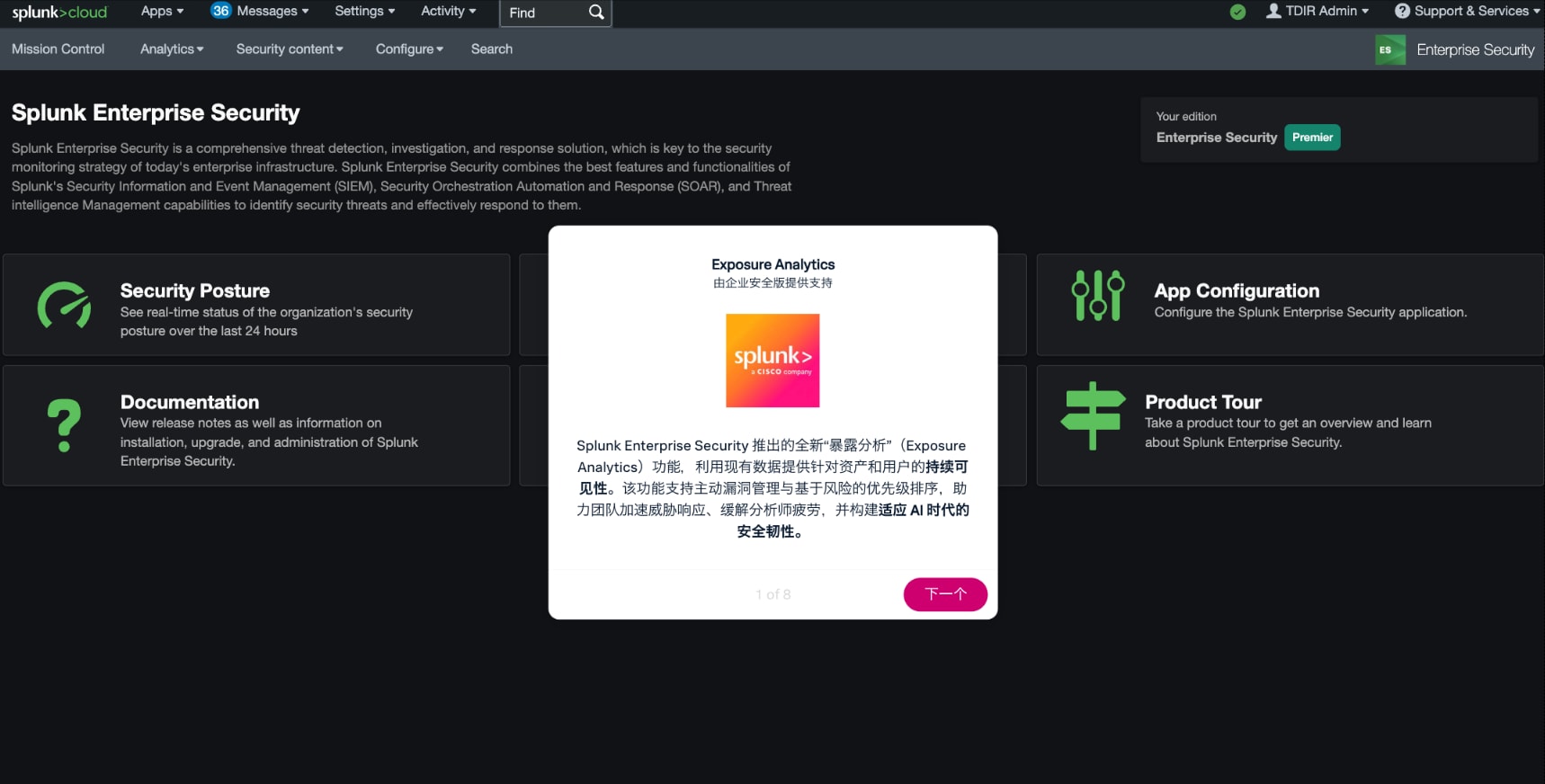Open the App Configuration card
1545x784 pixels.
pyautogui.click(x=1290, y=305)
